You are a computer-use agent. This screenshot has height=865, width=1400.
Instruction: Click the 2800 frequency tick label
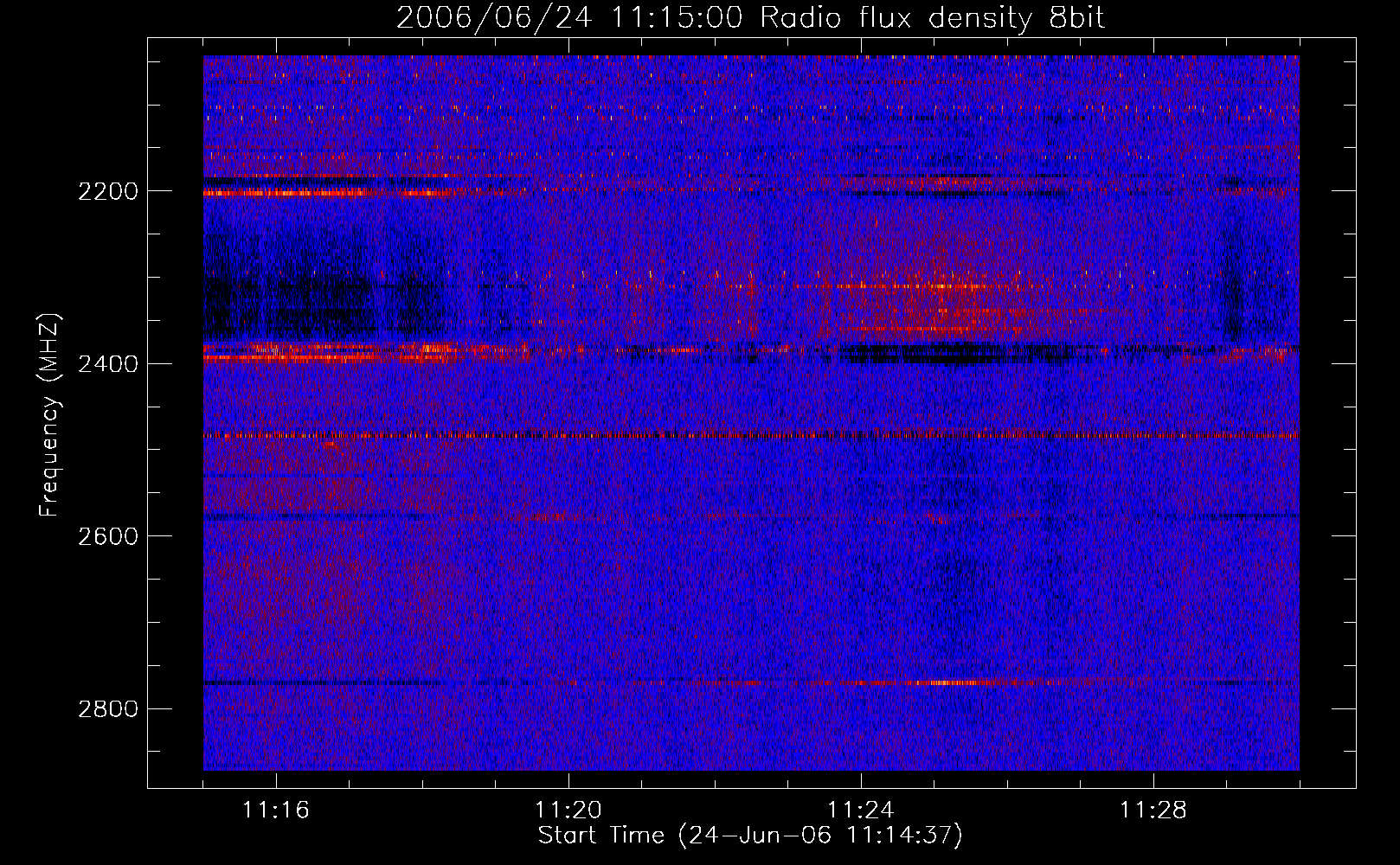point(108,709)
